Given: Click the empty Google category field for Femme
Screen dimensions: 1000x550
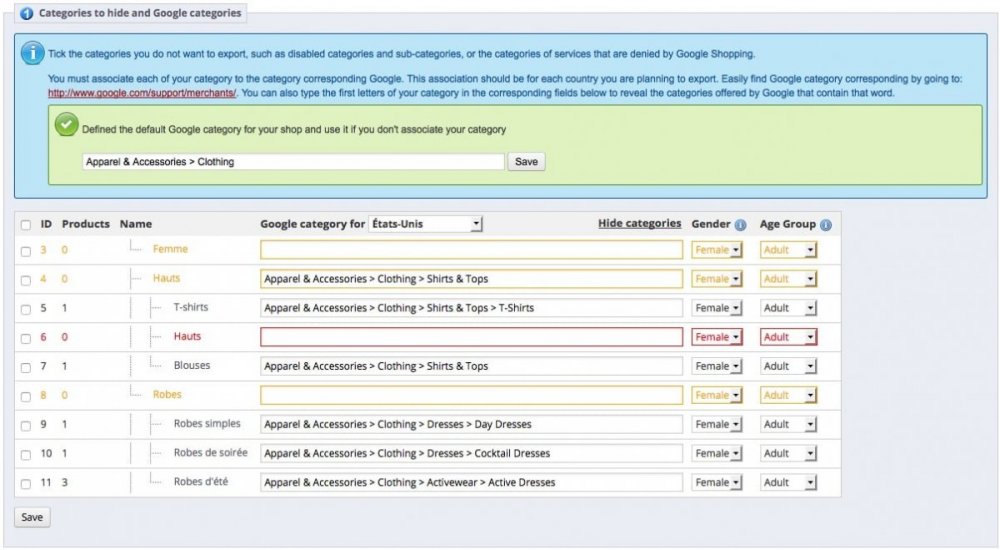Looking at the screenshot, I should [x=471, y=250].
